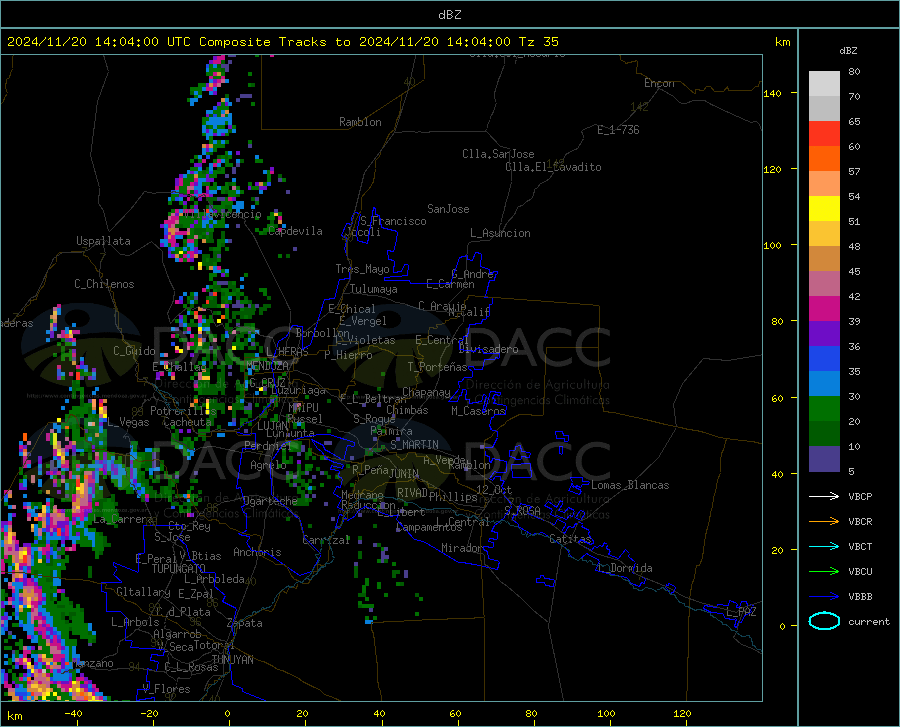Click the dBZ title at top

point(449,15)
